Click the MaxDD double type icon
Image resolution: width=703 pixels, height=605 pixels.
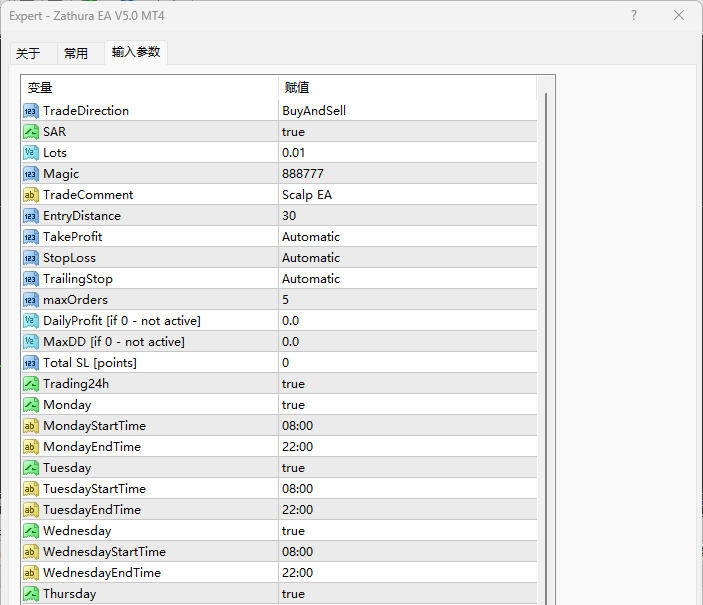[x=31, y=342]
